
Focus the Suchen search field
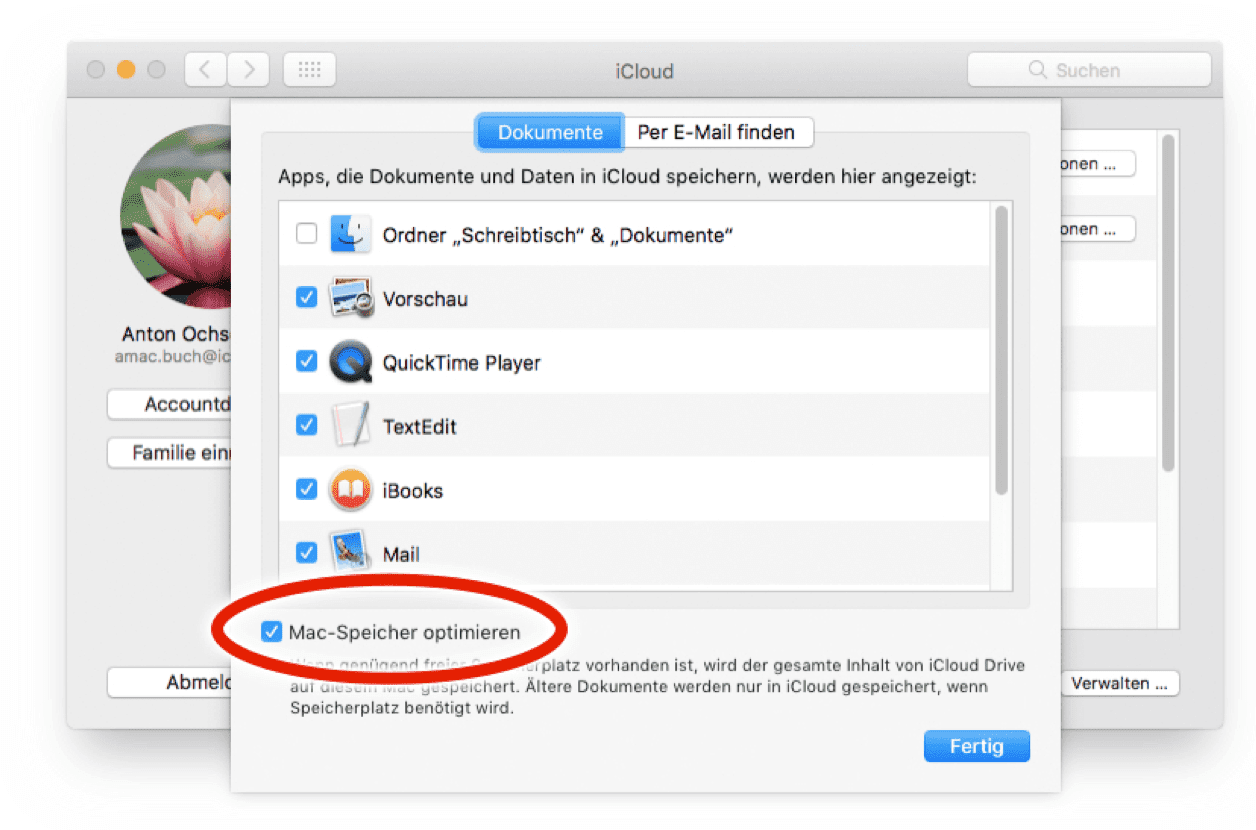coord(1089,70)
